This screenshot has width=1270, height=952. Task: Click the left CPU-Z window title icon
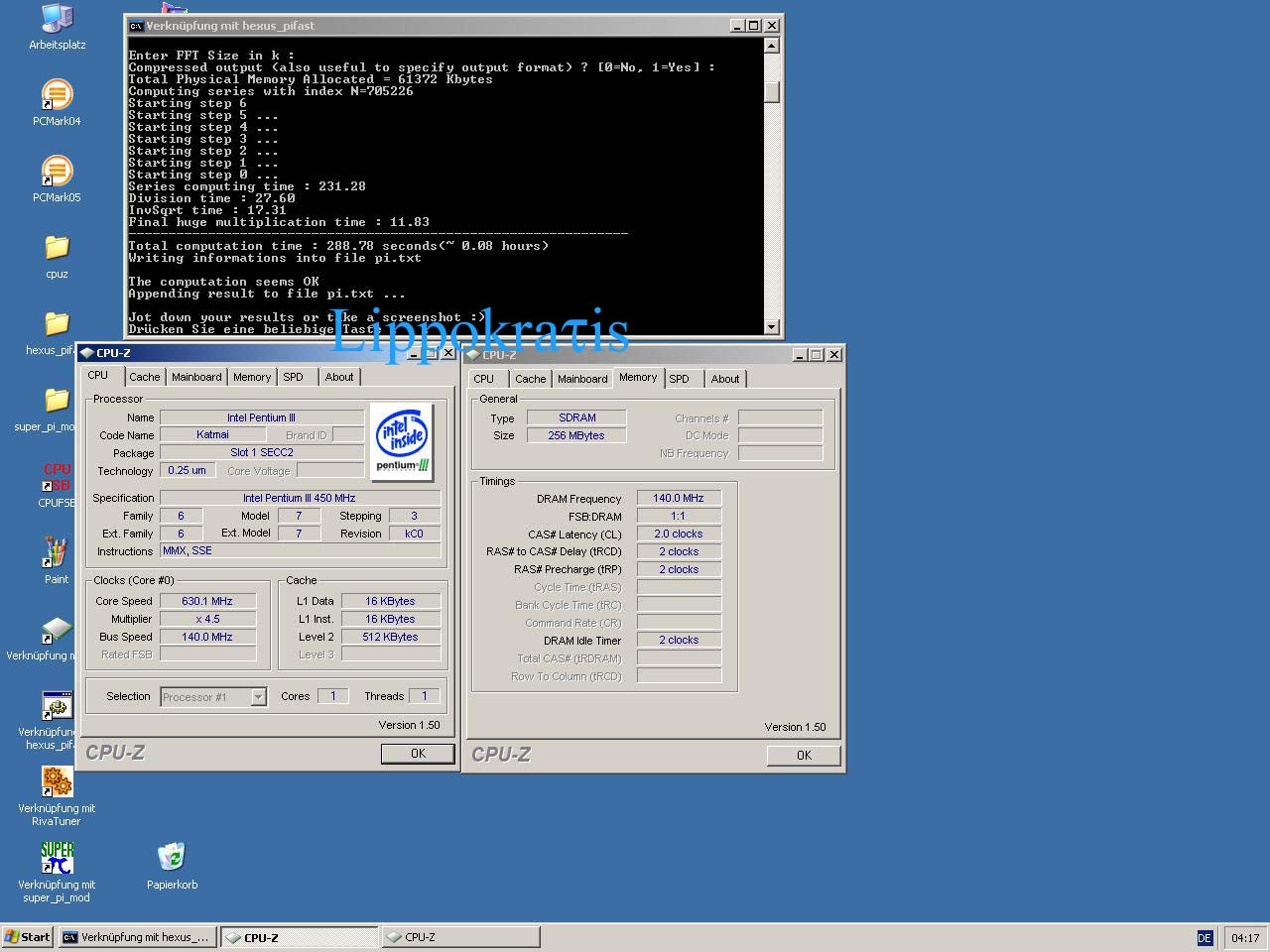click(87, 353)
